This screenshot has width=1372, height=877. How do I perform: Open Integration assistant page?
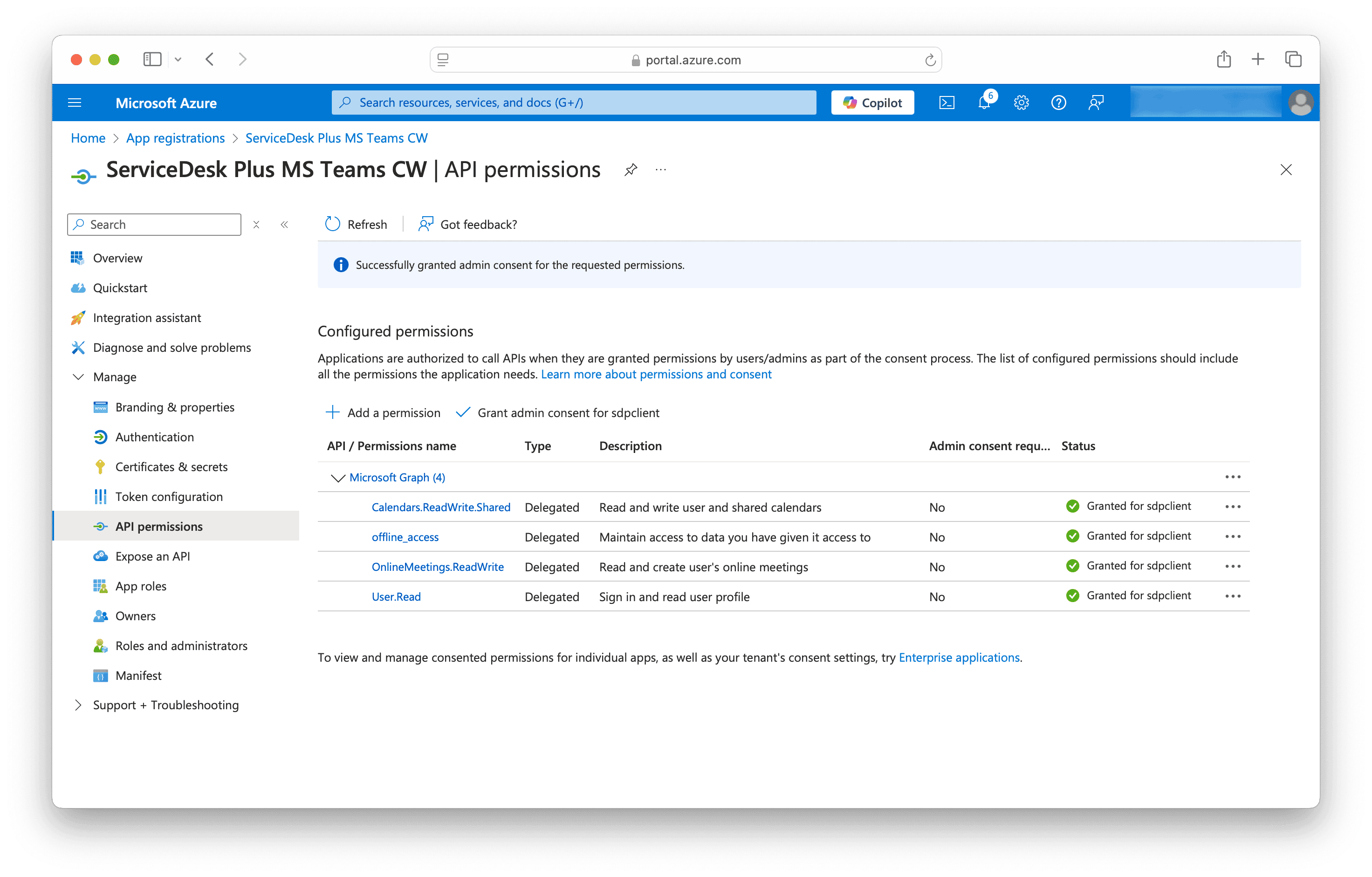pyautogui.click(x=146, y=318)
